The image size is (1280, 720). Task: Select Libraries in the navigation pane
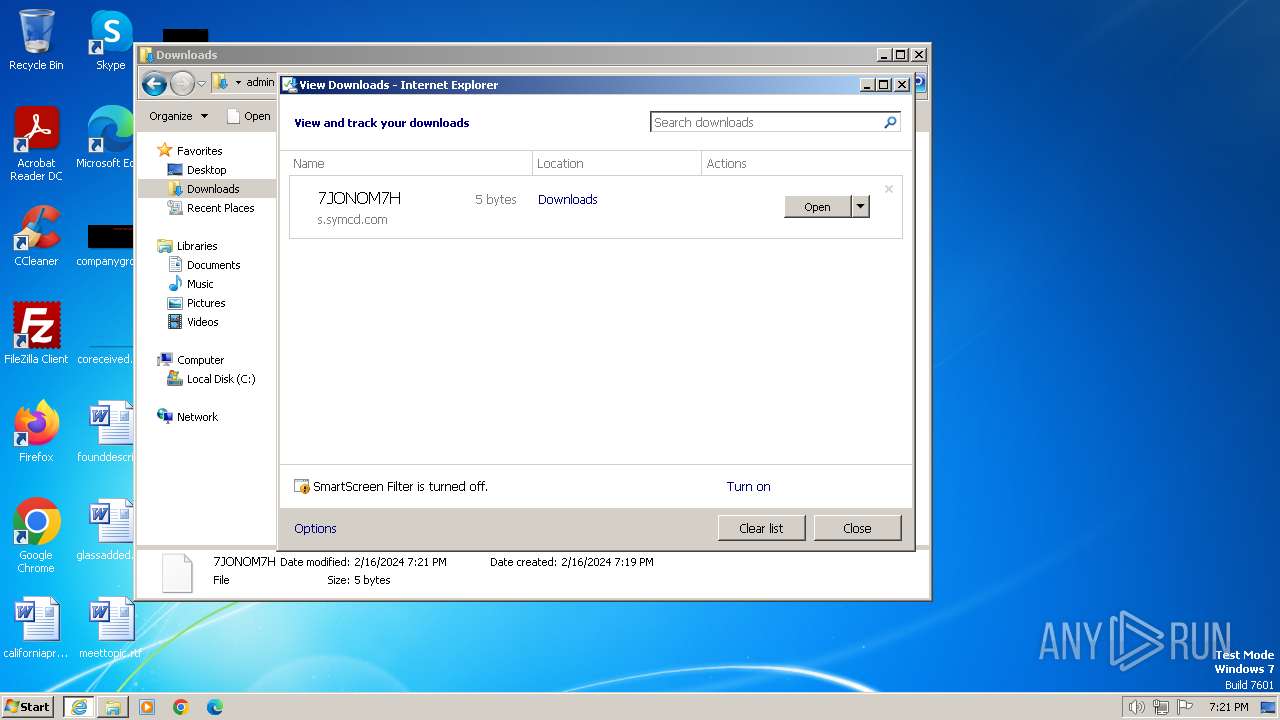coord(197,246)
